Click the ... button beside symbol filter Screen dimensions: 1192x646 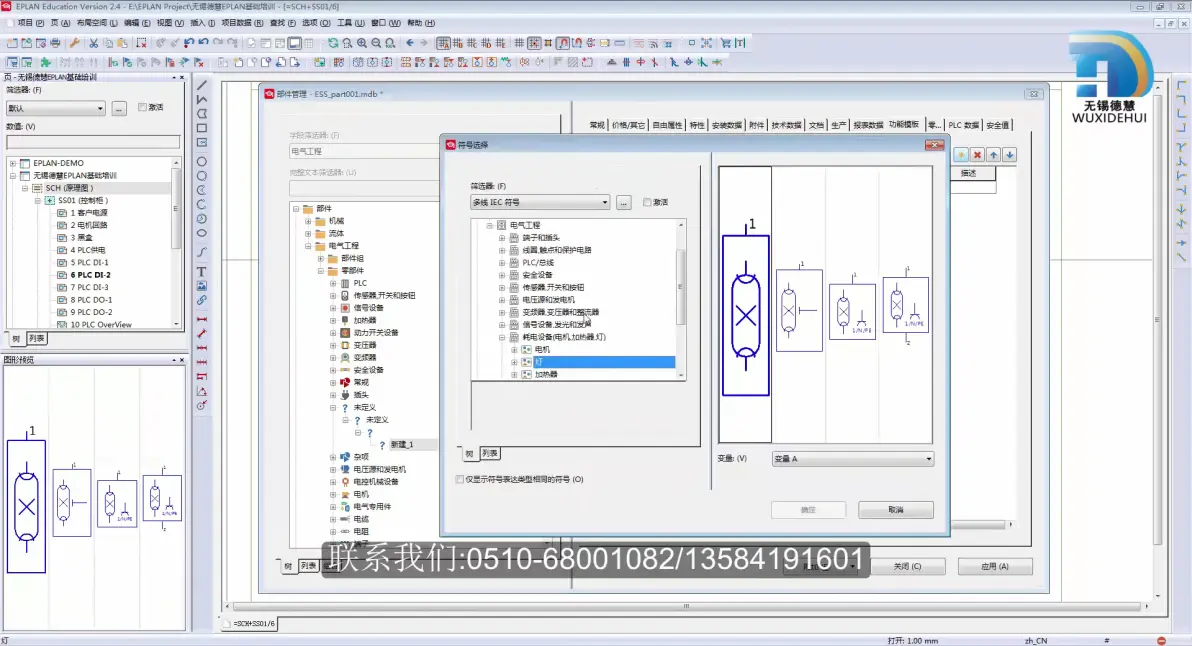pos(623,202)
